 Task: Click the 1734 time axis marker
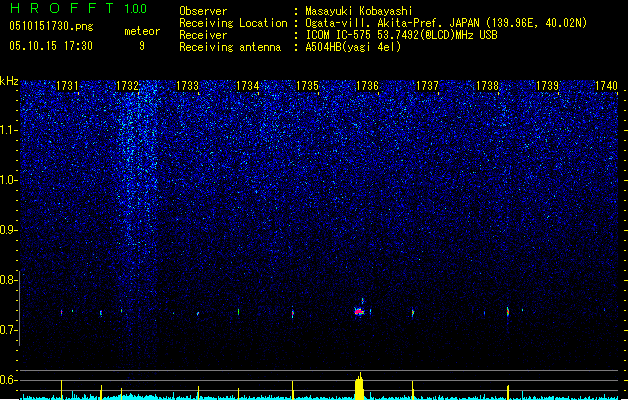[248, 86]
